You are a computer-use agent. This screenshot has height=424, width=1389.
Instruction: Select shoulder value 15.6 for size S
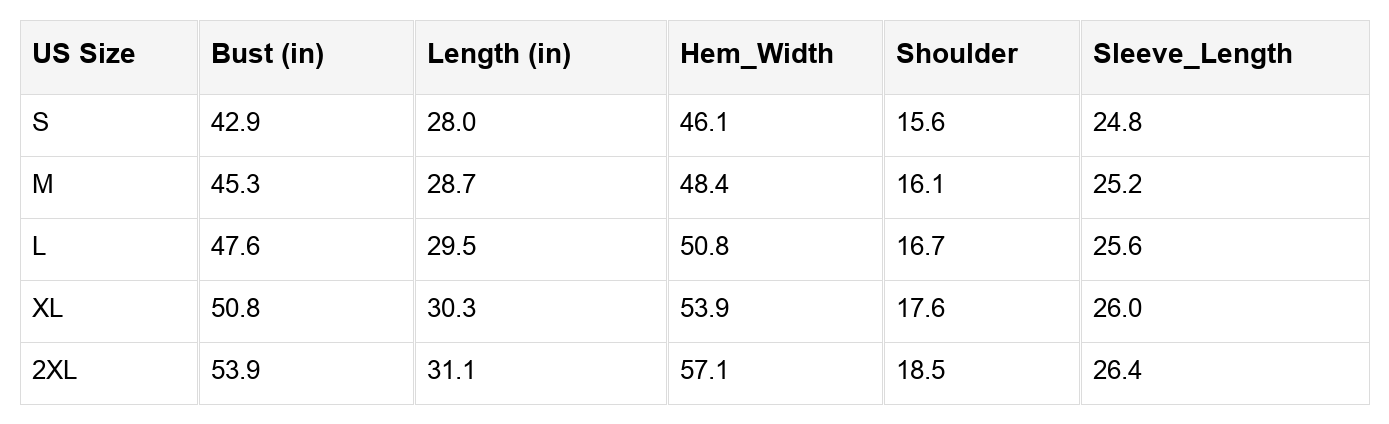920,123
